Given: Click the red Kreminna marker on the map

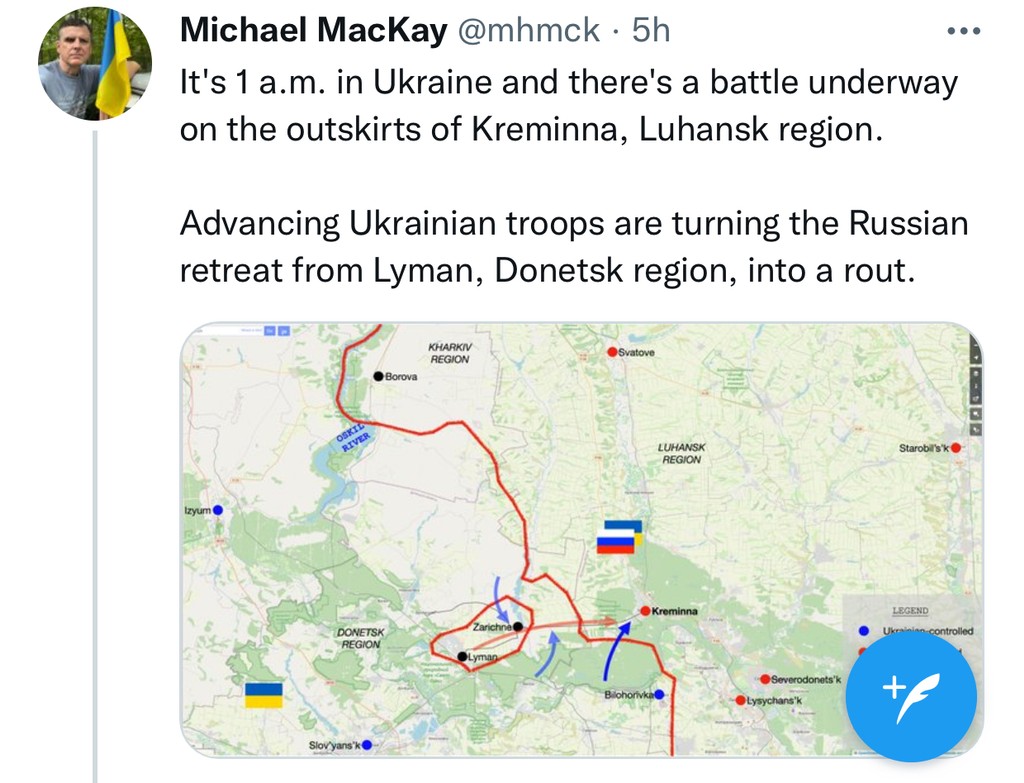Looking at the screenshot, I should pos(646,610).
